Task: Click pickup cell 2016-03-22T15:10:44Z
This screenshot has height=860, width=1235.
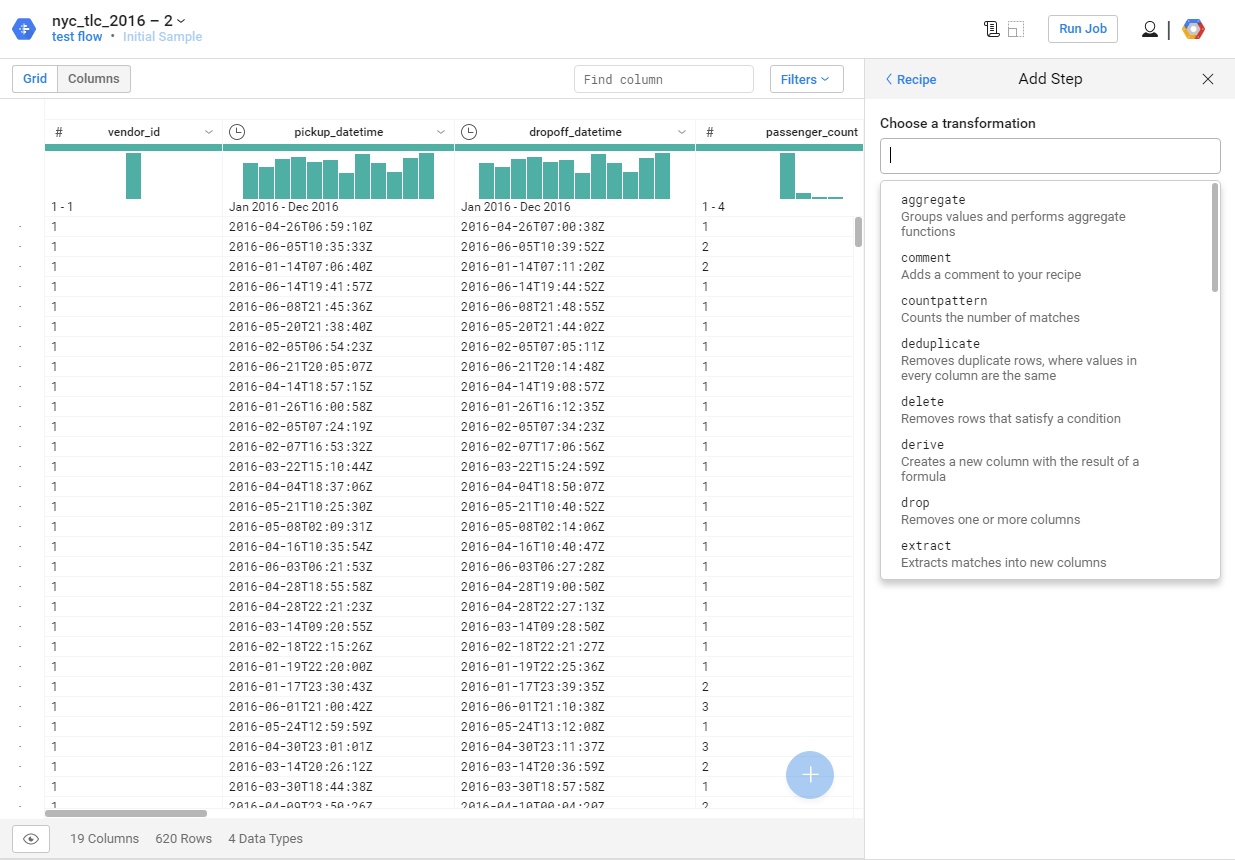Action: (301, 467)
